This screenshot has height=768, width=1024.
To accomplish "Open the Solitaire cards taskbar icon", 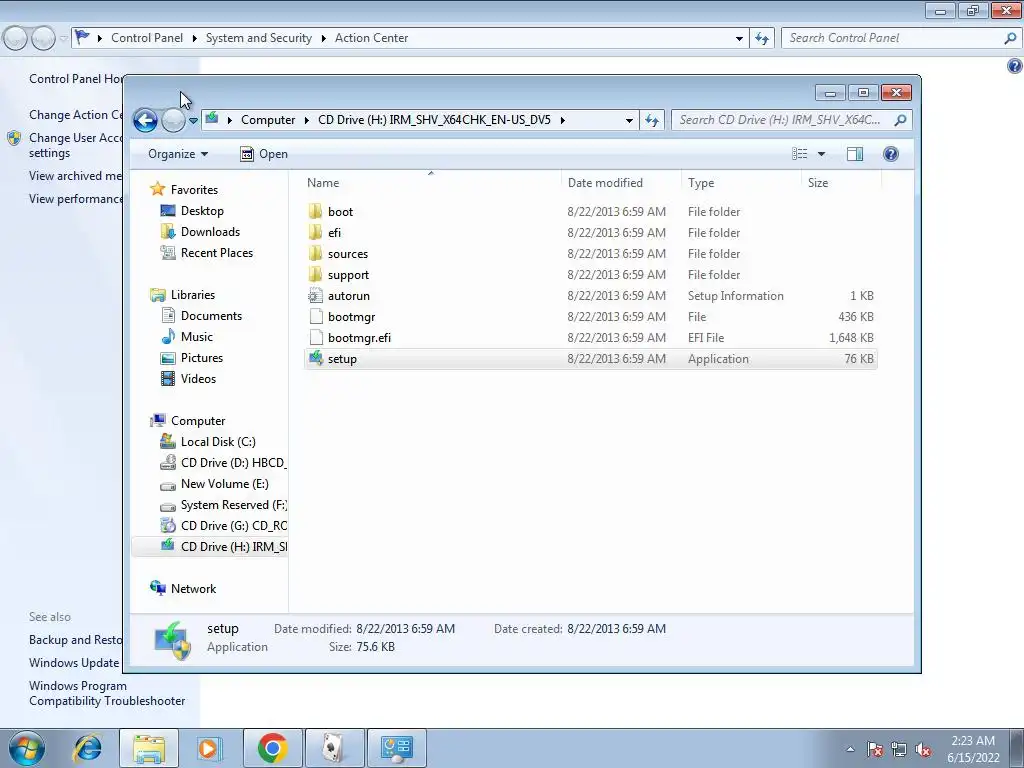I will (334, 748).
